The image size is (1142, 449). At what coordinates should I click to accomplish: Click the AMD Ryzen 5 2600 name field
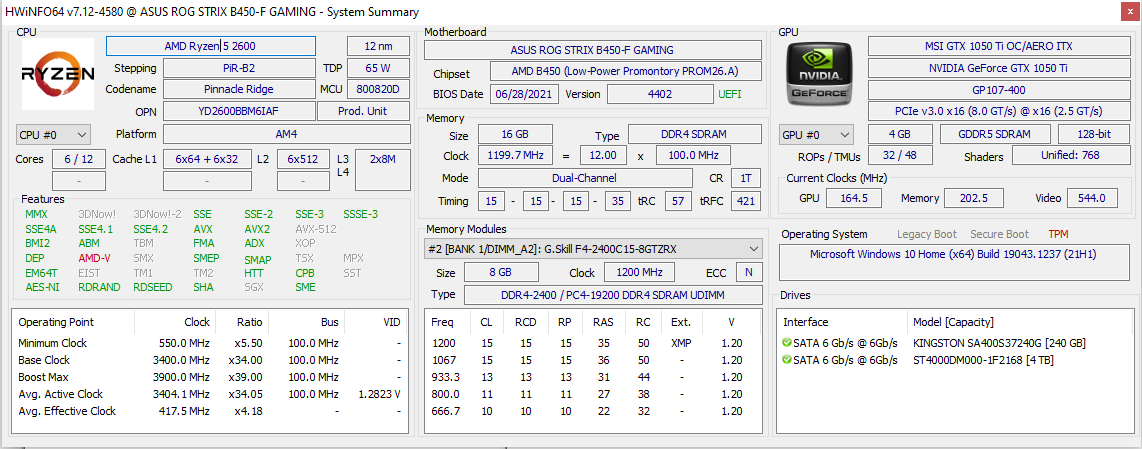pyautogui.click(x=210, y=47)
